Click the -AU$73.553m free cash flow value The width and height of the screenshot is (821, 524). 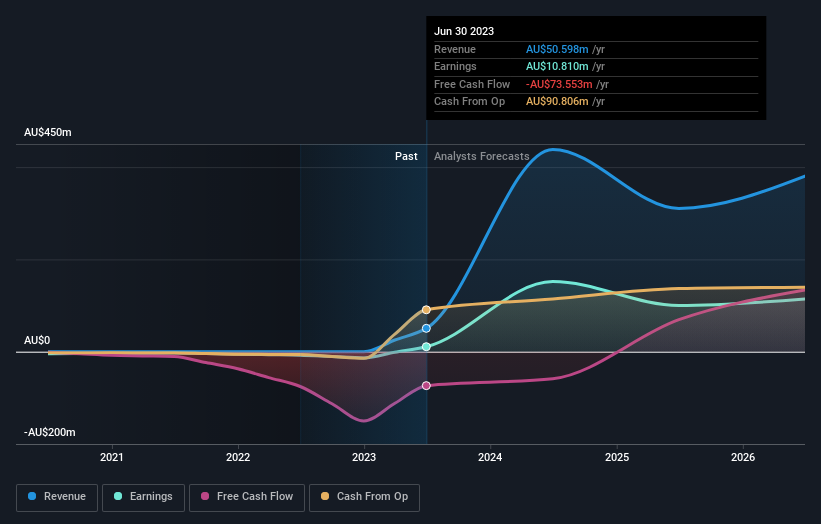pos(559,84)
